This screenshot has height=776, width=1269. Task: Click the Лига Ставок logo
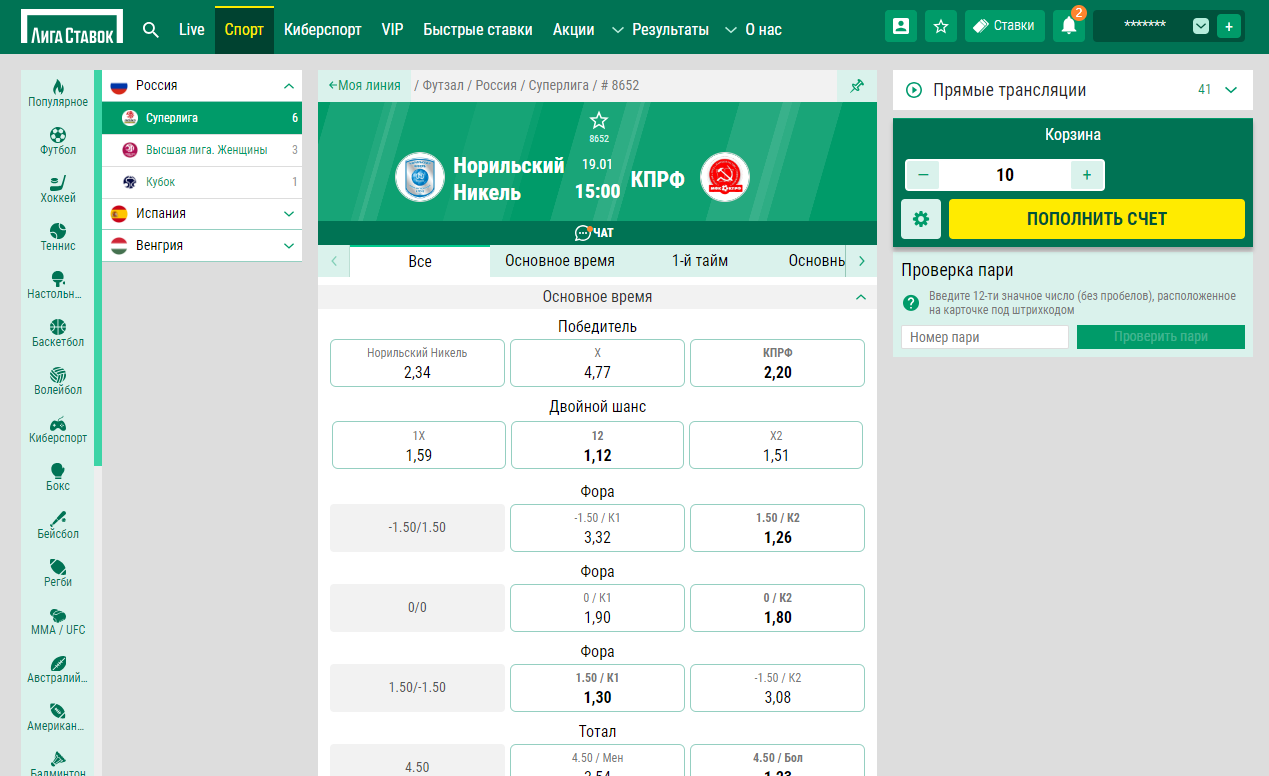[72, 27]
